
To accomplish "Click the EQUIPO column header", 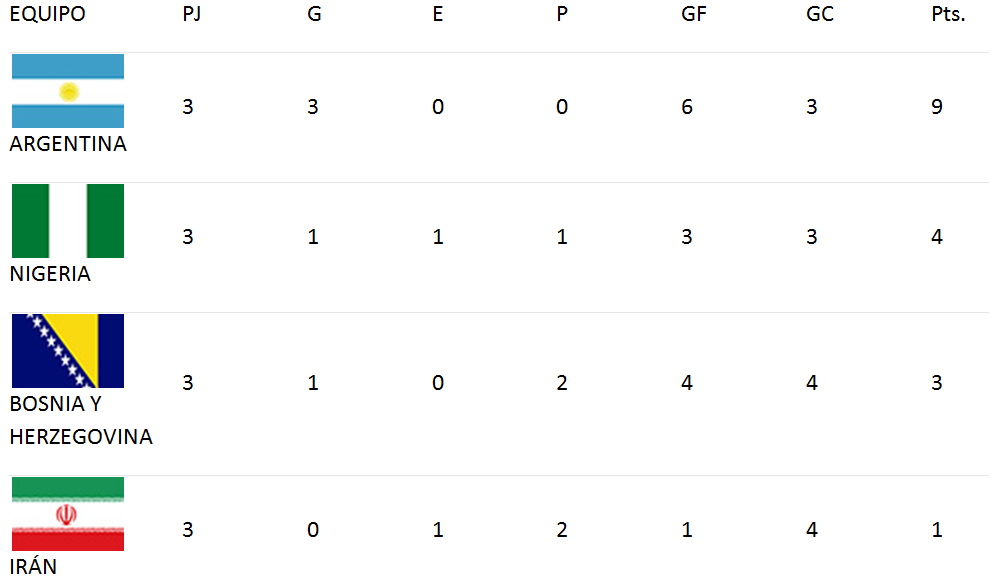I will pos(47,14).
